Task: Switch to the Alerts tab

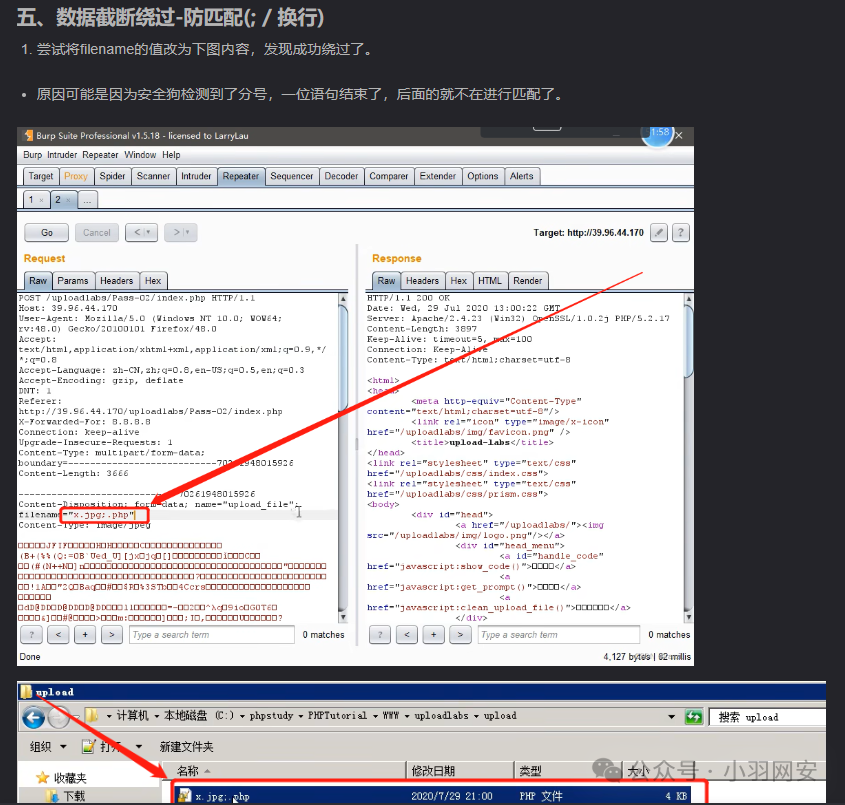Action: (522, 176)
